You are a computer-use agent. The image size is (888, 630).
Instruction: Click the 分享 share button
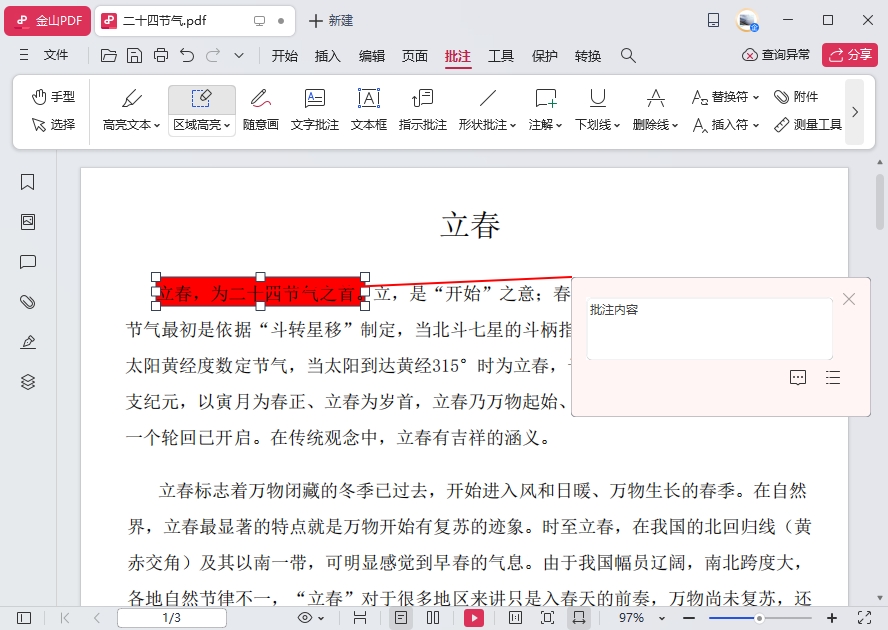pos(849,55)
